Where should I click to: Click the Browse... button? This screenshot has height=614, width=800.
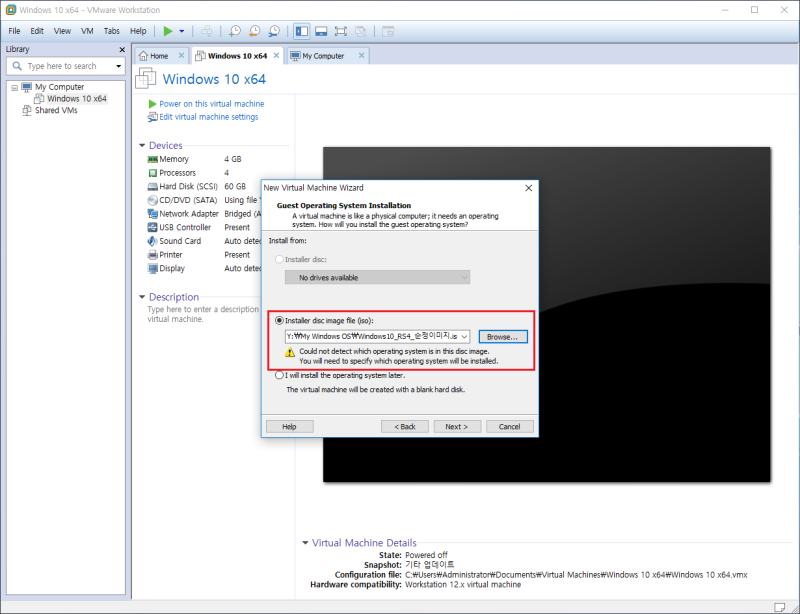[x=503, y=337]
